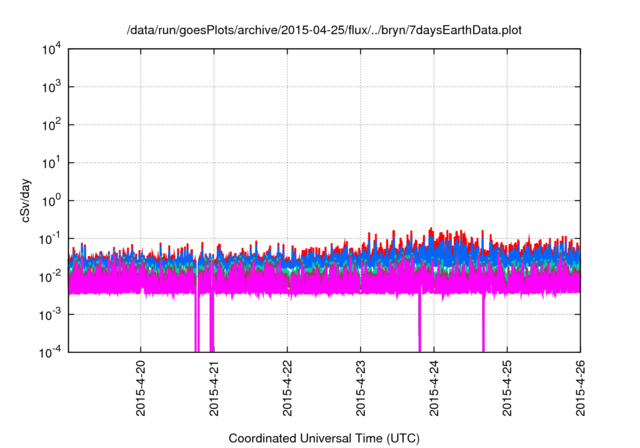This screenshot has height=448, width=640.
Task: Click the 2015-4-20 date label
Action: tap(141, 388)
